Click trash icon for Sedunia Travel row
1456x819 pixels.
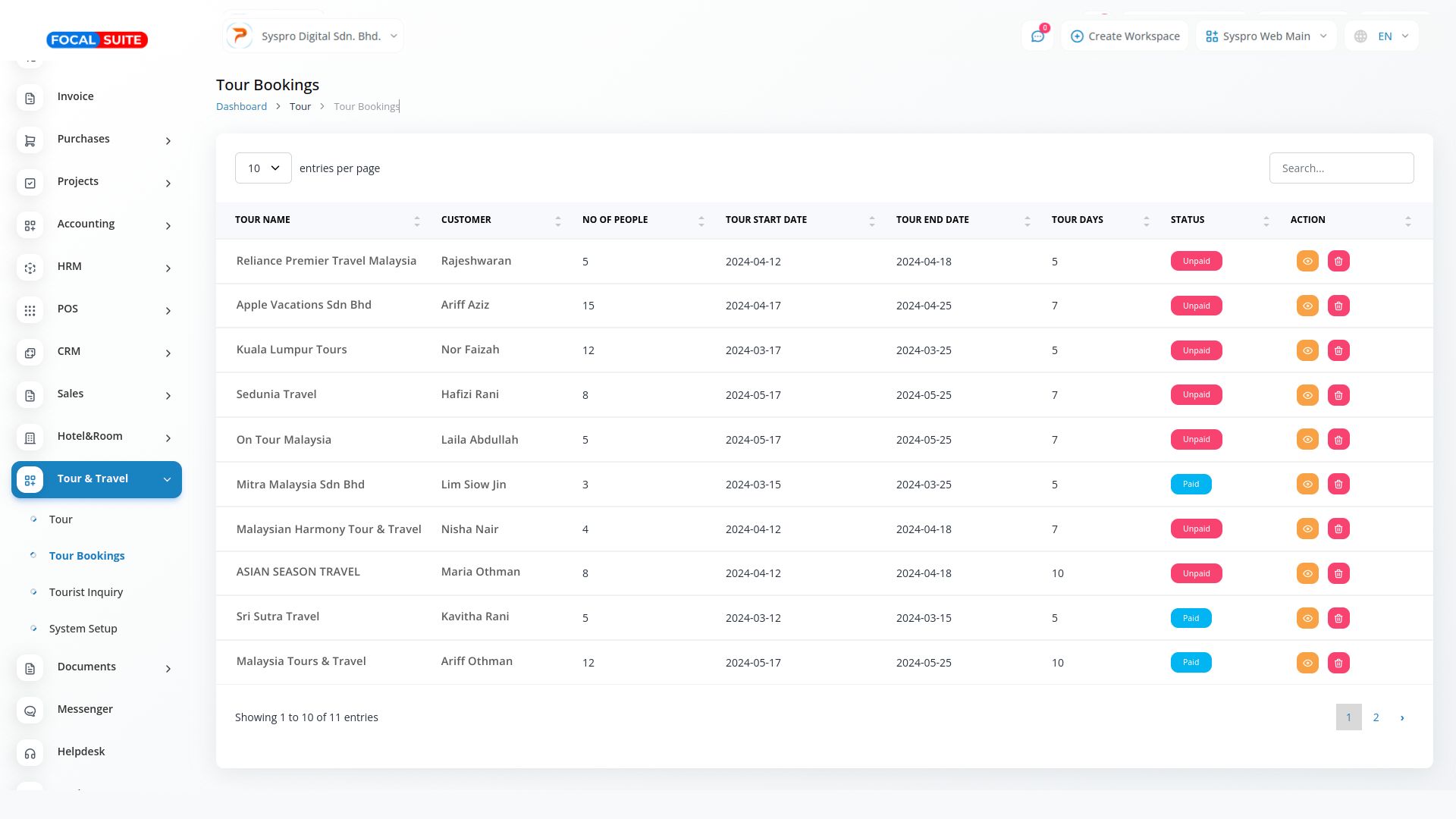[1338, 395]
